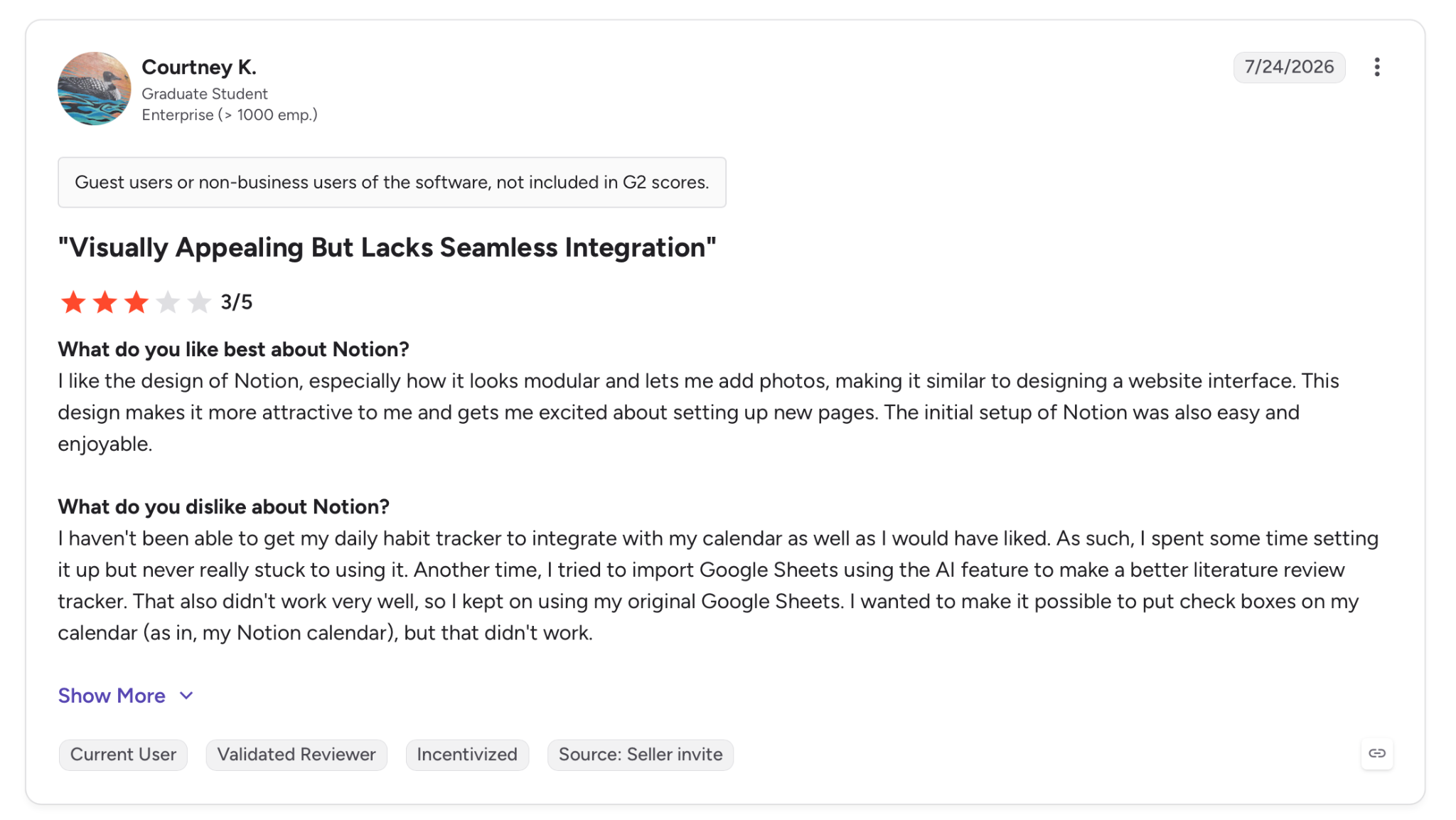Viewport: 1456px width, 820px height.
Task: Click the 3/5 rating score text
Action: click(237, 302)
